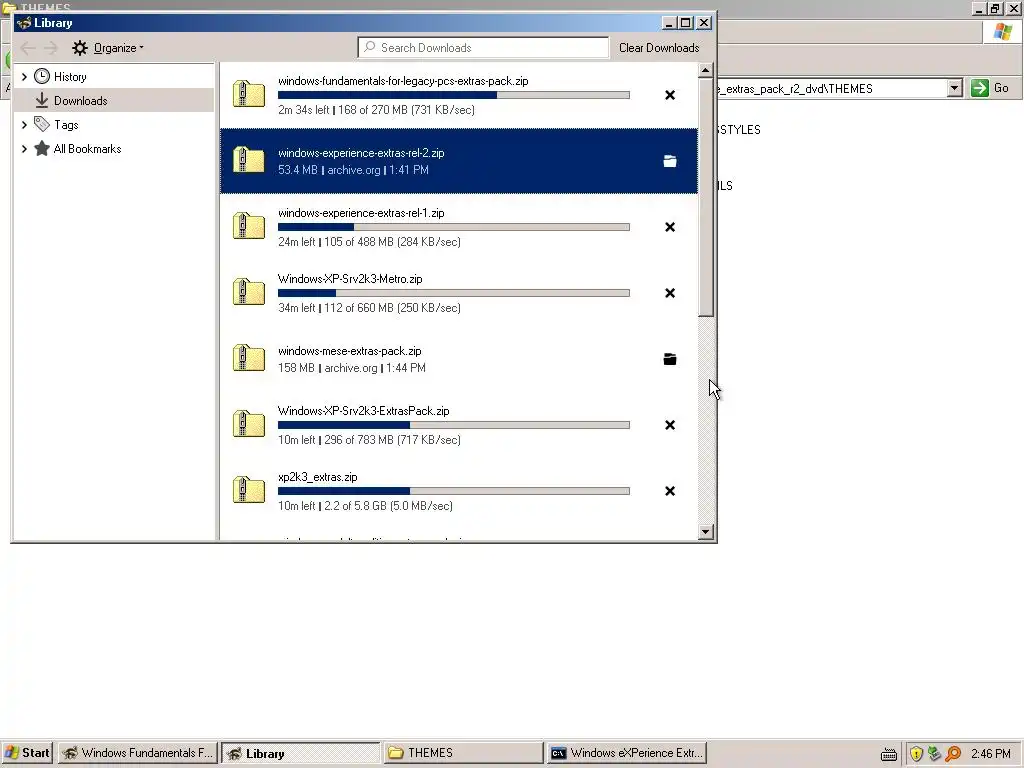Image resolution: width=1024 pixels, height=768 pixels.
Task: Cancel windows-fundamentals-for-legacy-pcs-extras-pack.zip download
Action: [670, 95]
